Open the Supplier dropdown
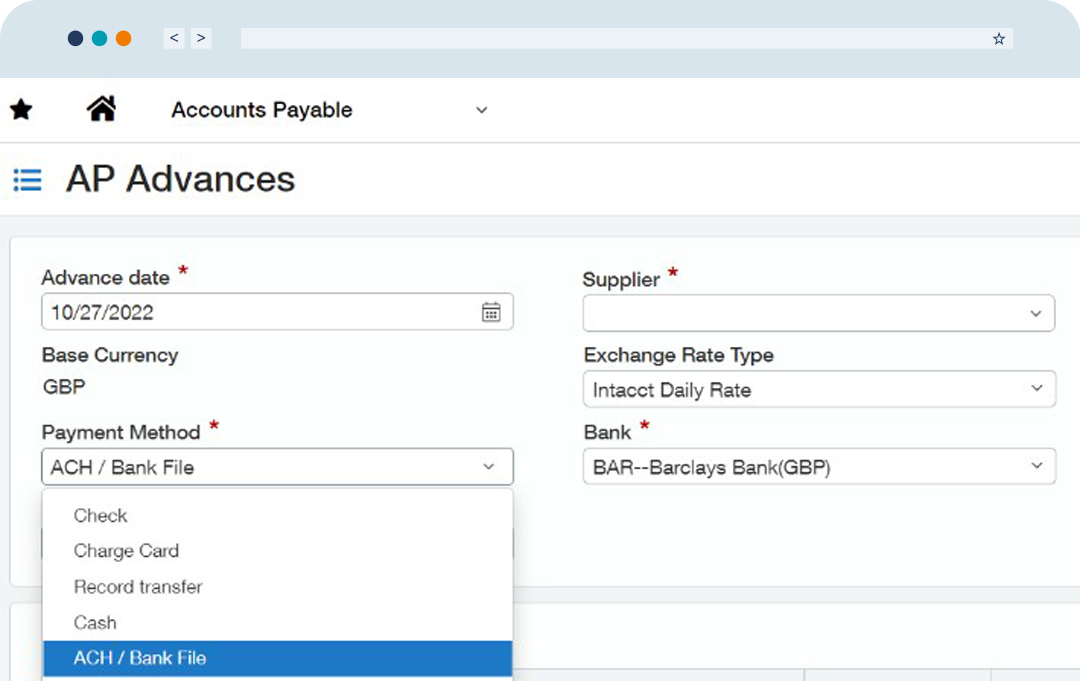The width and height of the screenshot is (1080, 681). [1035, 314]
